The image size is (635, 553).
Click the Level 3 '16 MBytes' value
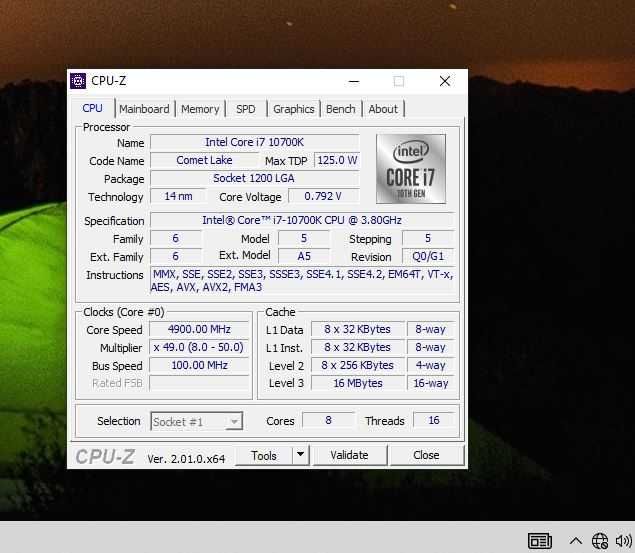[x=358, y=383]
